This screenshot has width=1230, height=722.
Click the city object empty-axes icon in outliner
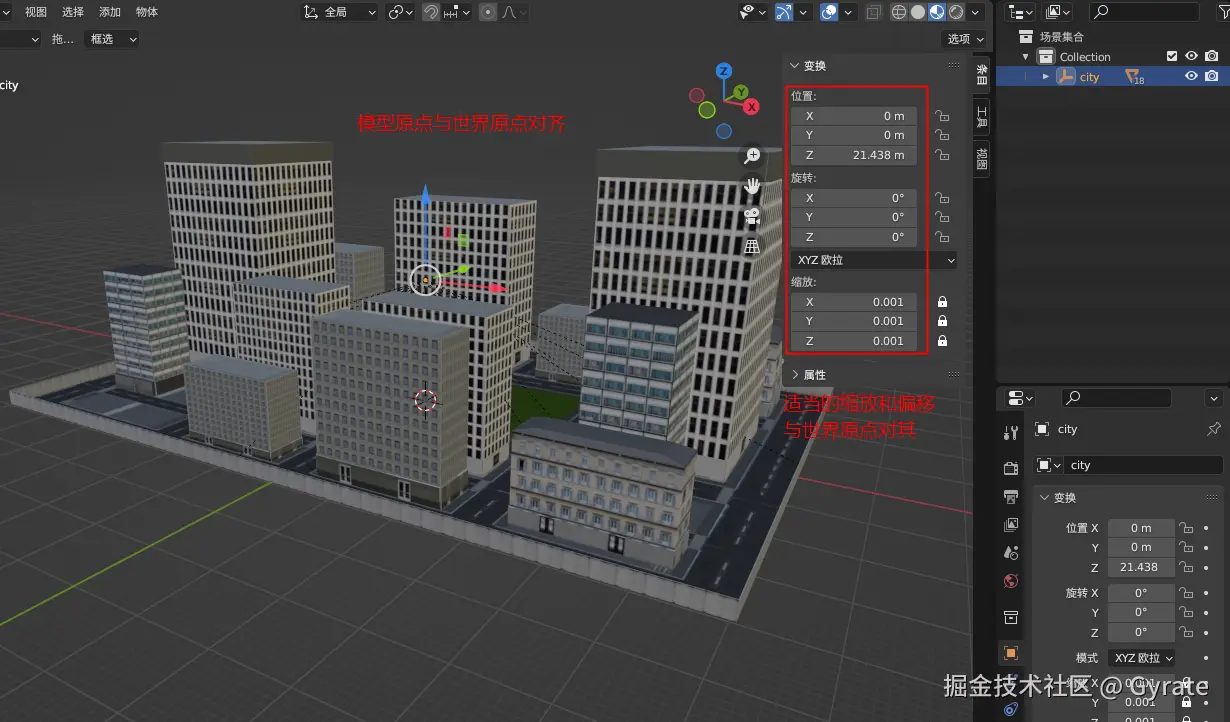point(1066,77)
